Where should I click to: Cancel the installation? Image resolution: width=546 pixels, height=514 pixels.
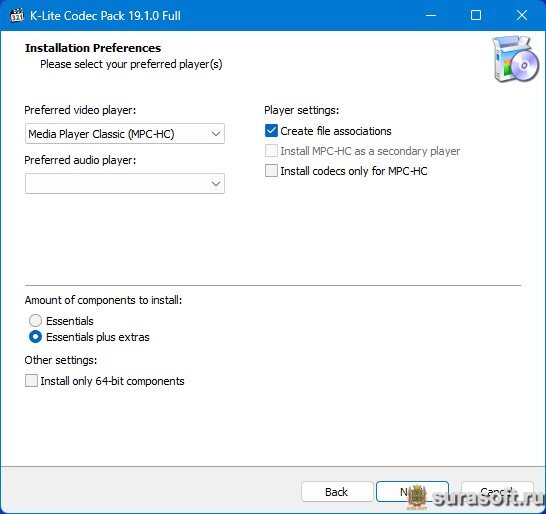click(497, 492)
